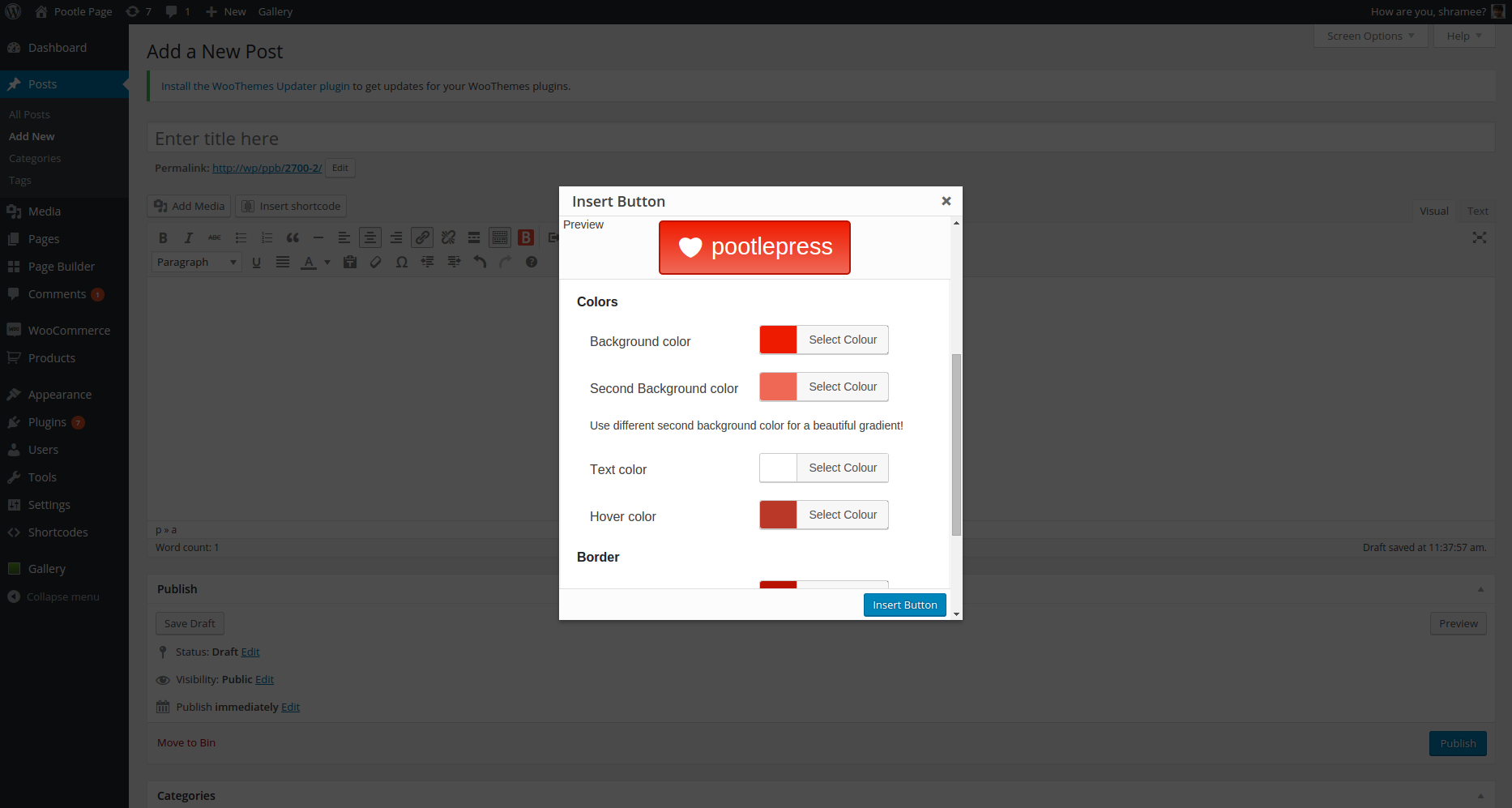The image size is (1512, 808).
Task: Collapse the Categories panel with its arrow
Action: [x=1480, y=796]
